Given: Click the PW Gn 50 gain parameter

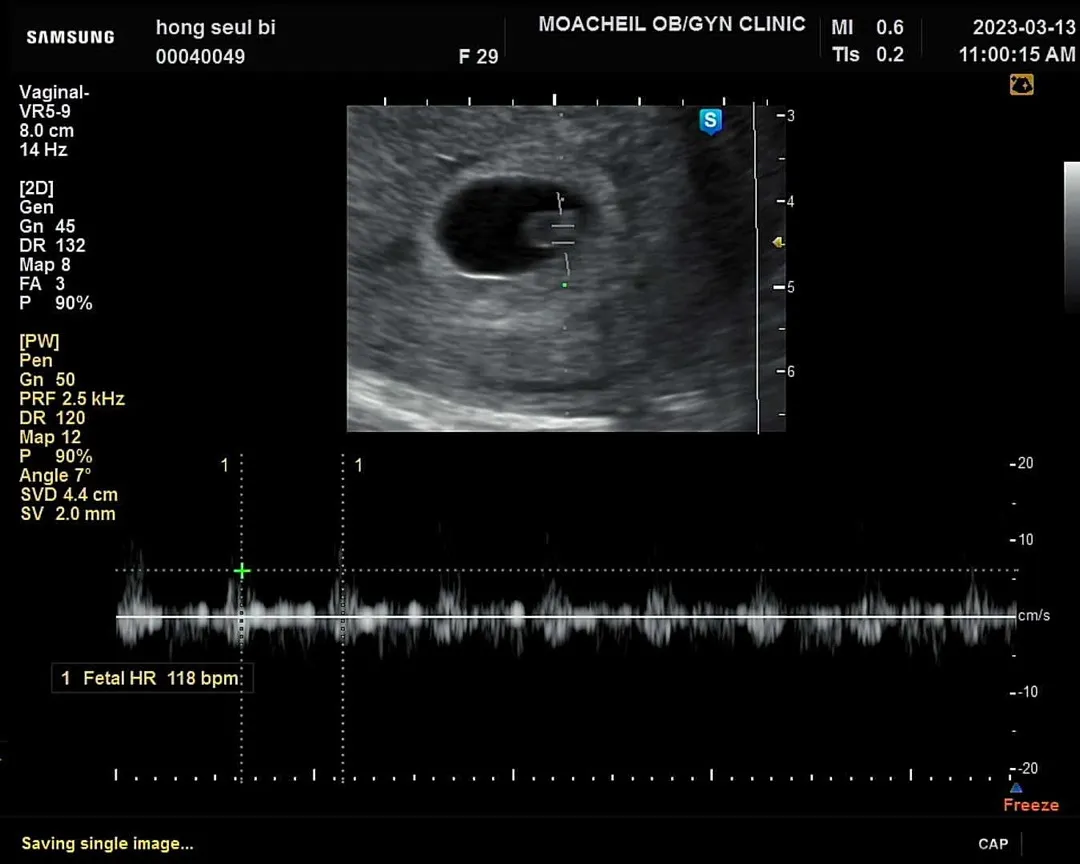Looking at the screenshot, I should [47, 380].
